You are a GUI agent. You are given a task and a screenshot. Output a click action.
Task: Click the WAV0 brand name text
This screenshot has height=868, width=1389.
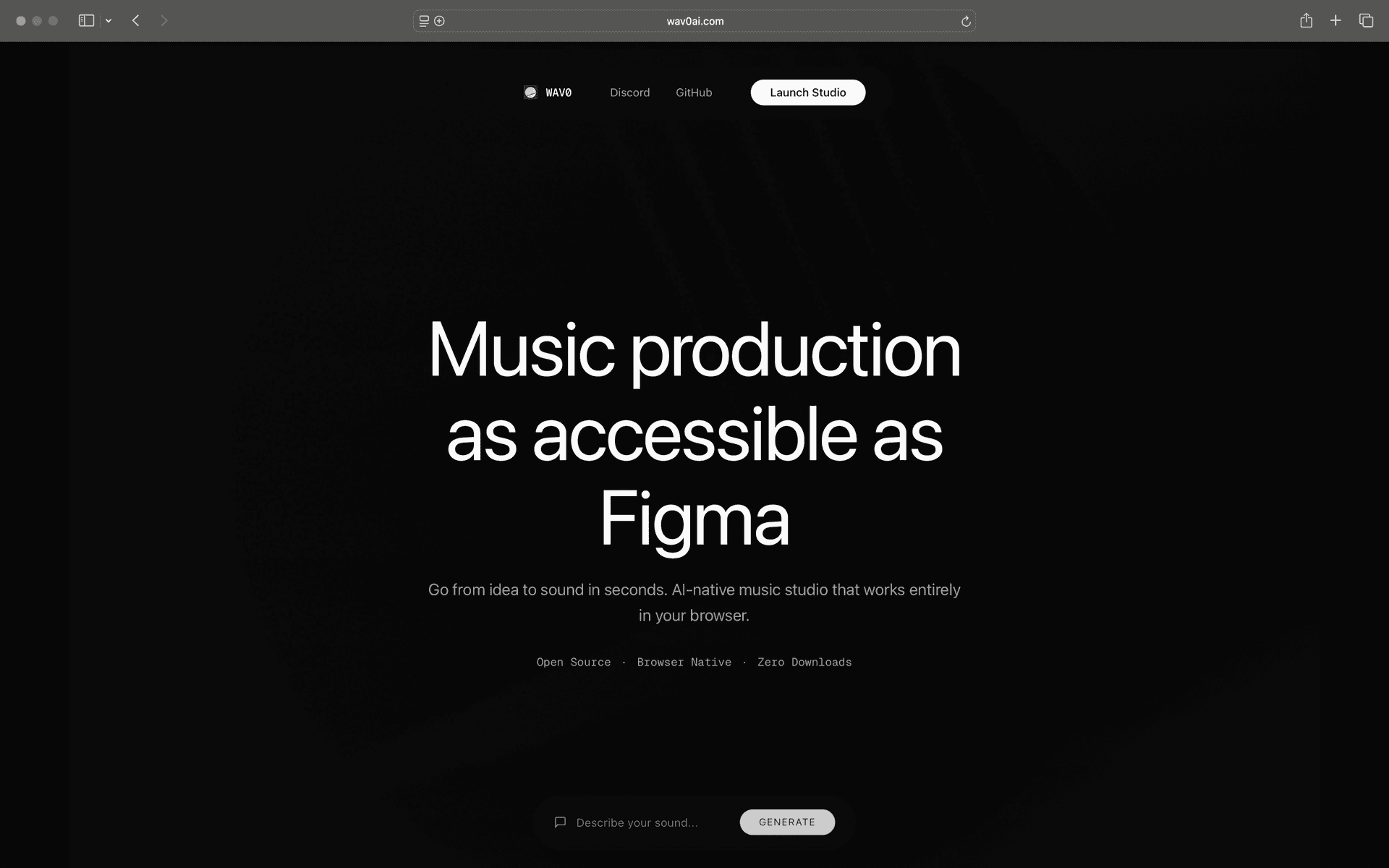[558, 93]
